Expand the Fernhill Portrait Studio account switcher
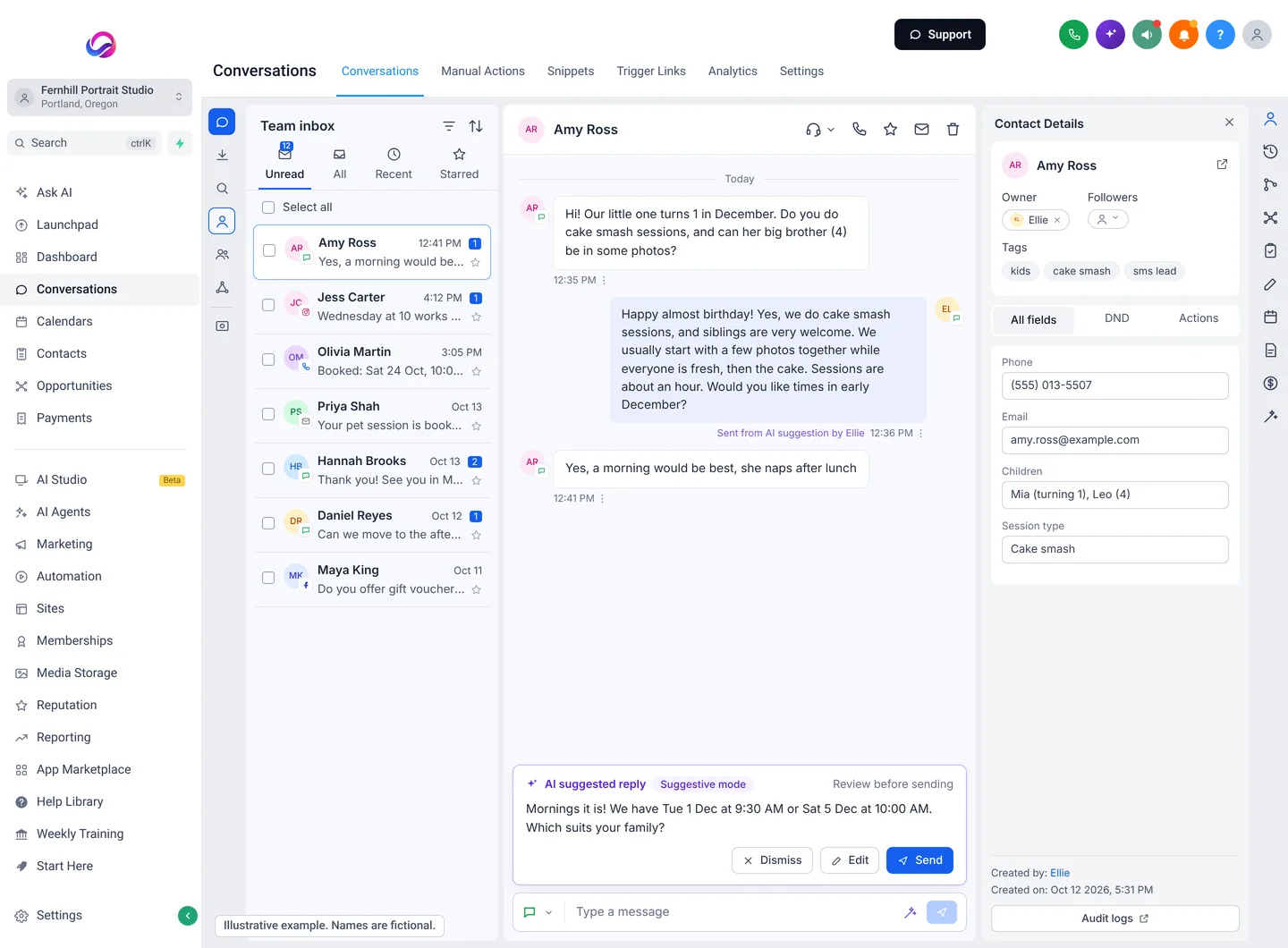The image size is (1288, 948). (99, 97)
